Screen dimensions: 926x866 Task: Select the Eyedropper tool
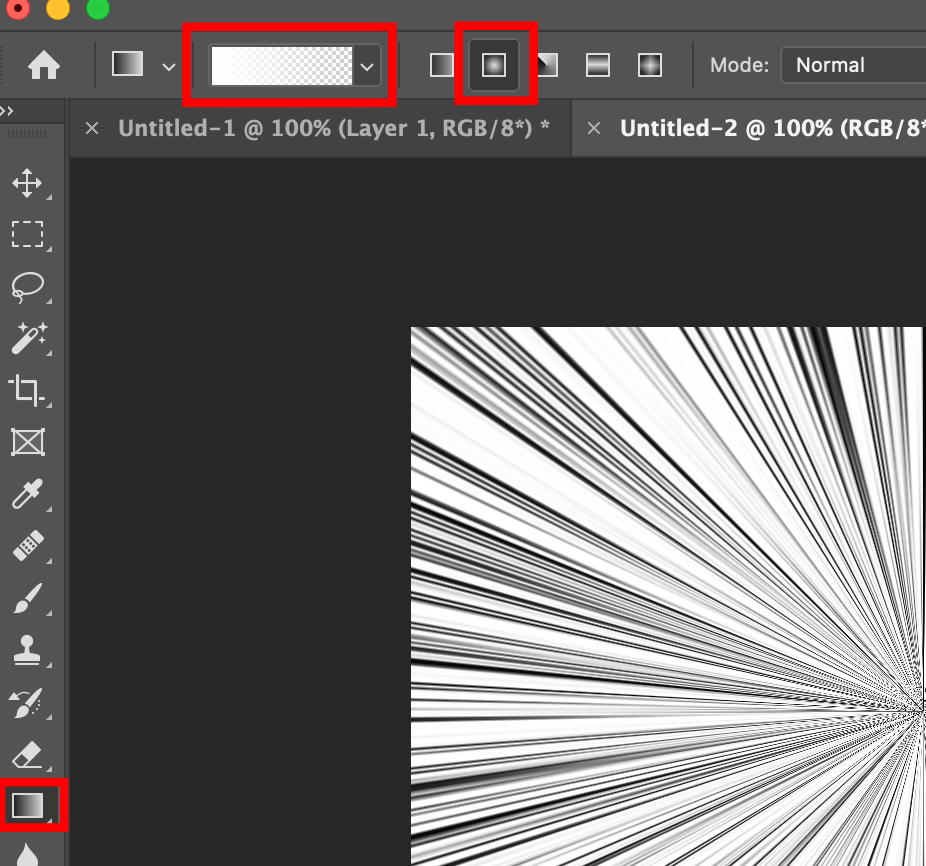click(x=27, y=494)
